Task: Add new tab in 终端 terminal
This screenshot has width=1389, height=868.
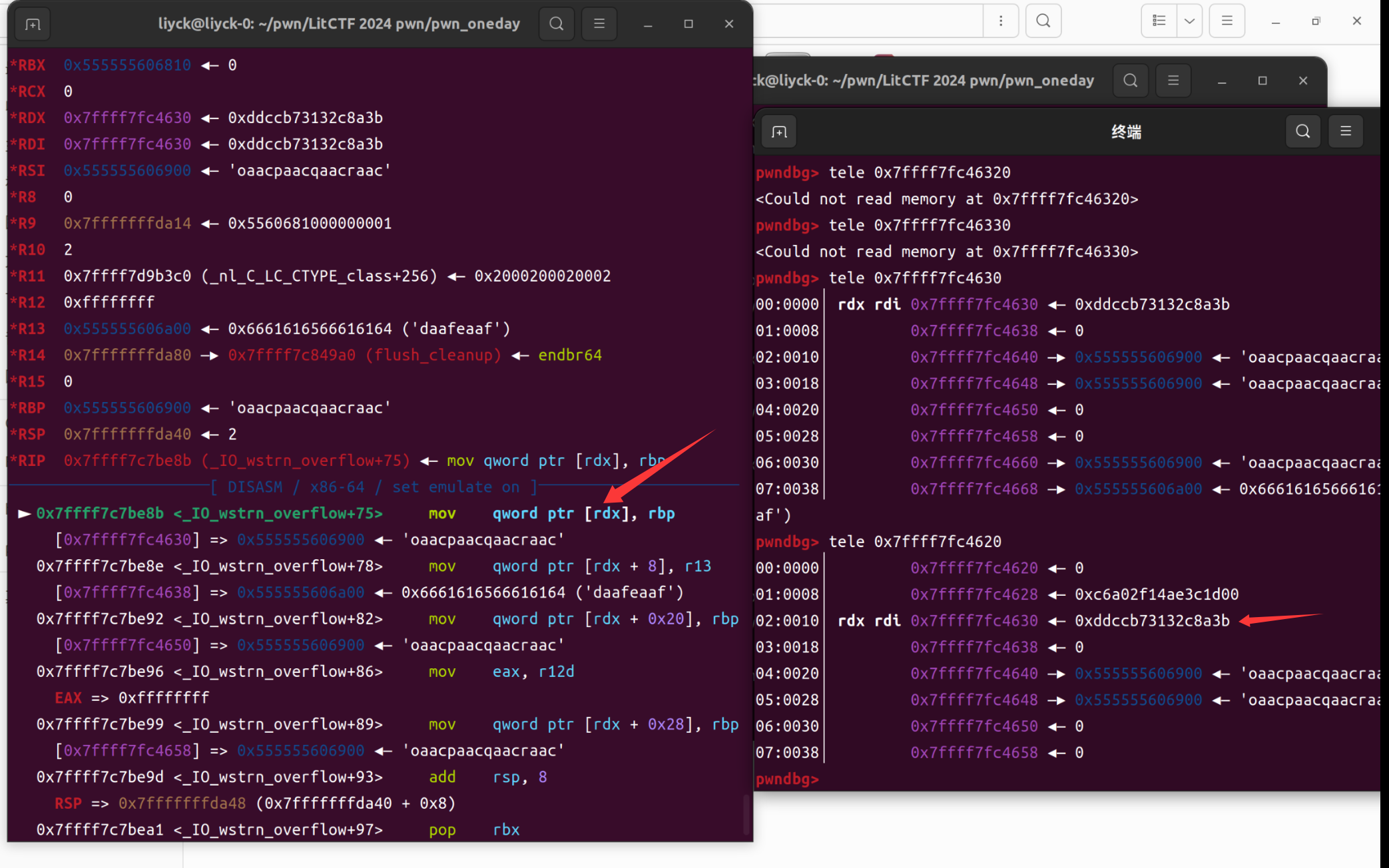Action: click(779, 132)
